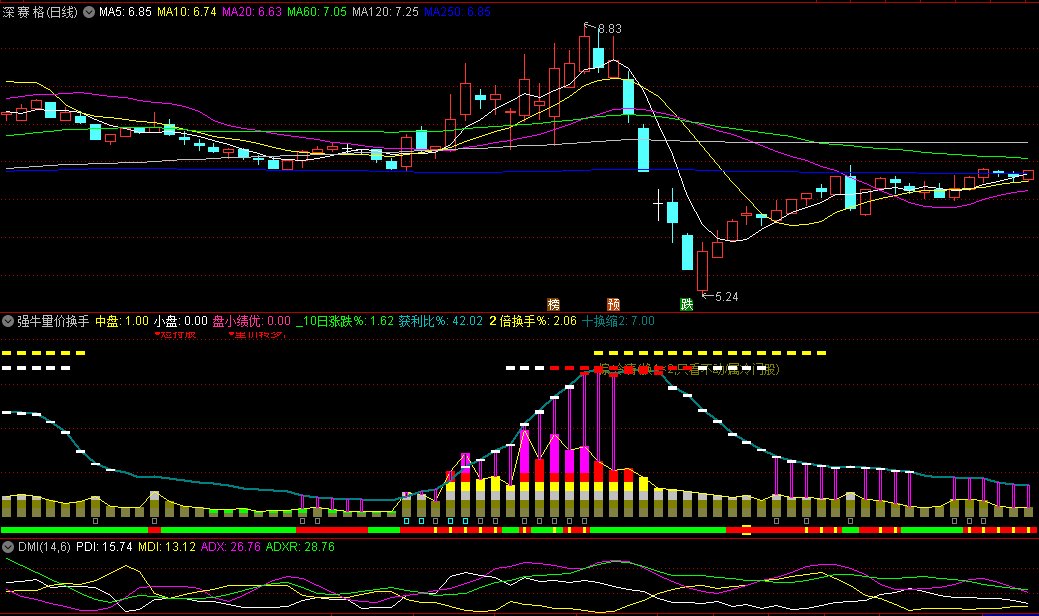Viewport: 1039px width, 616px height.
Task: Click the PDI: 15.74 value
Action: pos(104,547)
